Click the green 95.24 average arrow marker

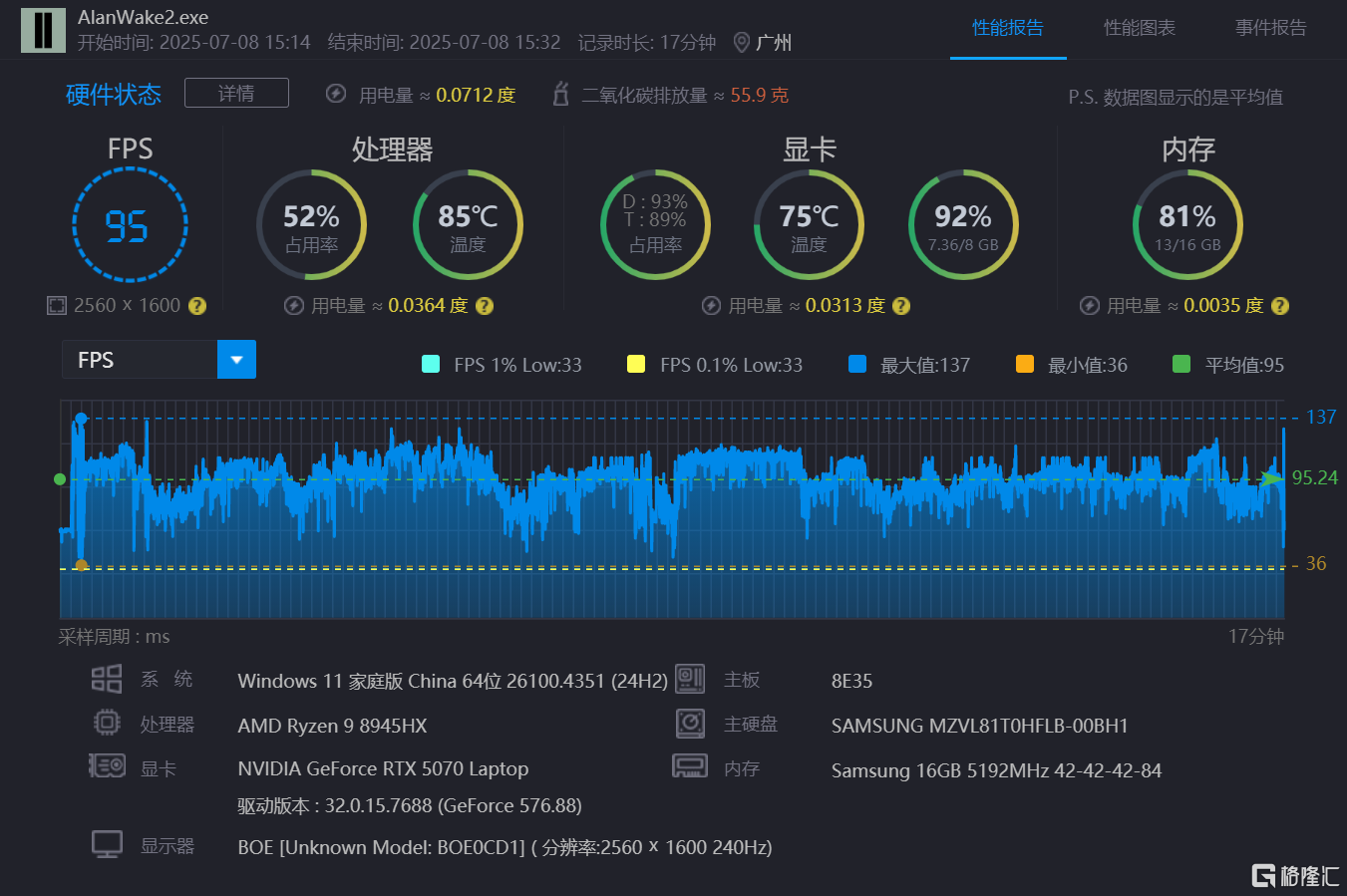coord(1272,478)
